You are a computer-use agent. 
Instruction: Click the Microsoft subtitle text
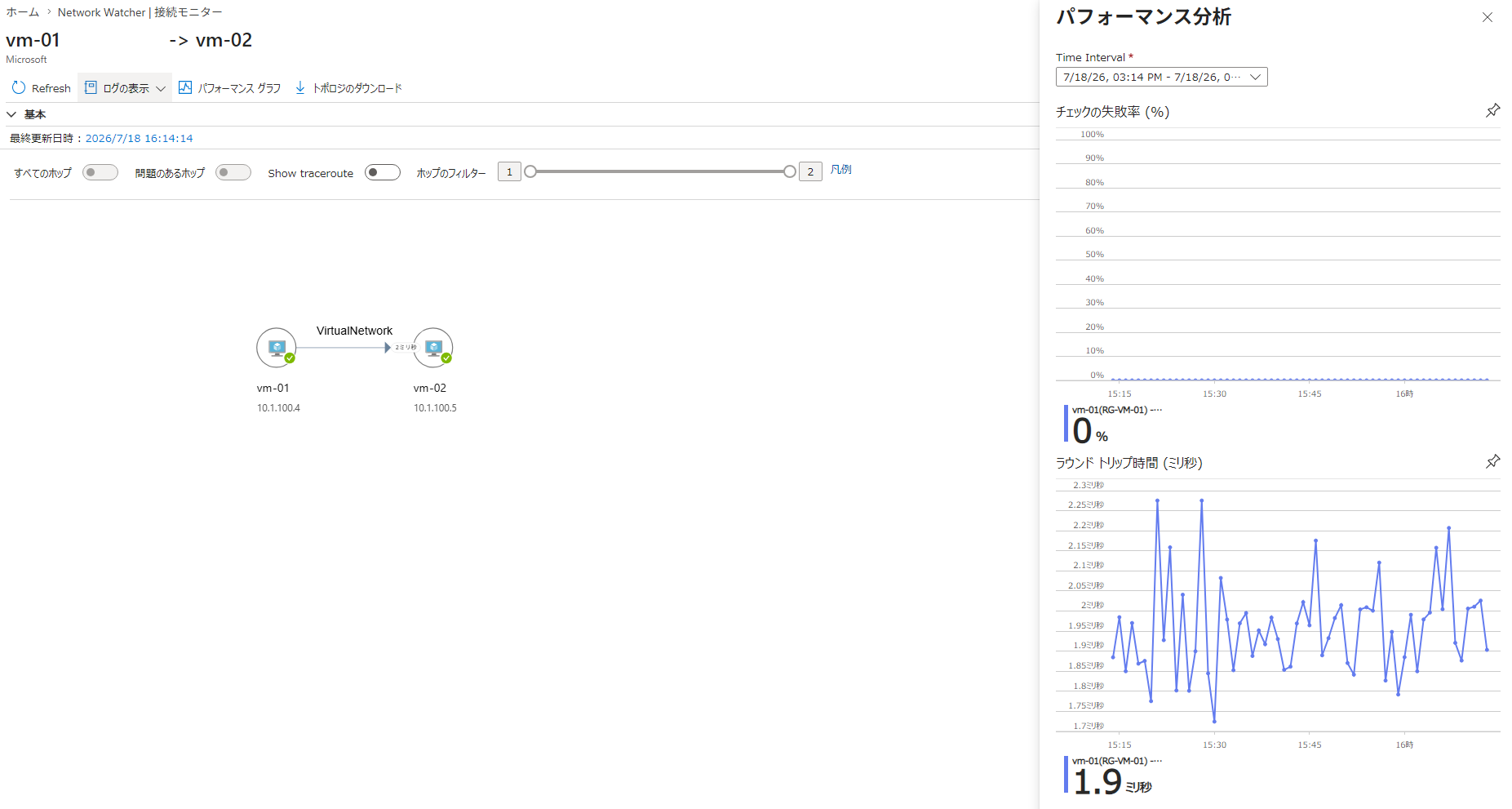click(26, 60)
